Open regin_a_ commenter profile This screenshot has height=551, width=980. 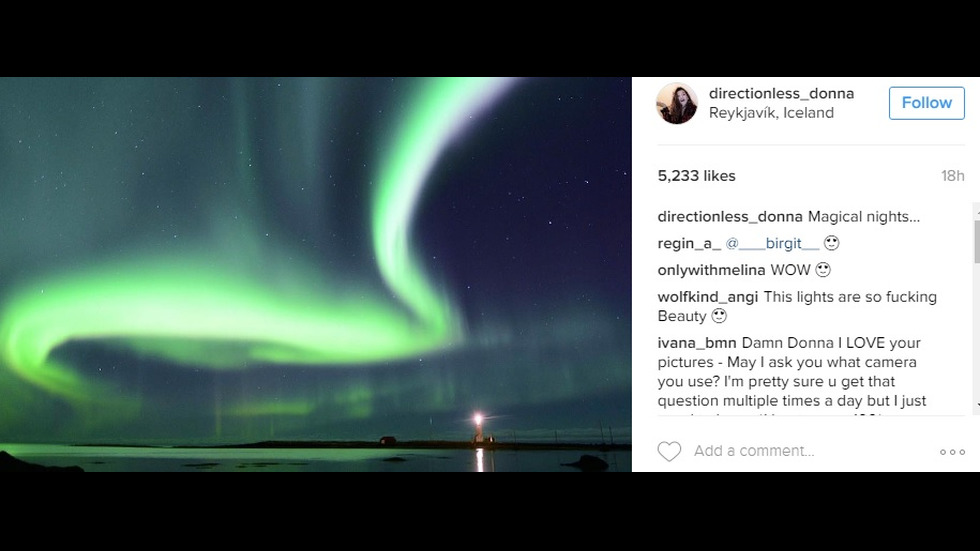tap(689, 244)
